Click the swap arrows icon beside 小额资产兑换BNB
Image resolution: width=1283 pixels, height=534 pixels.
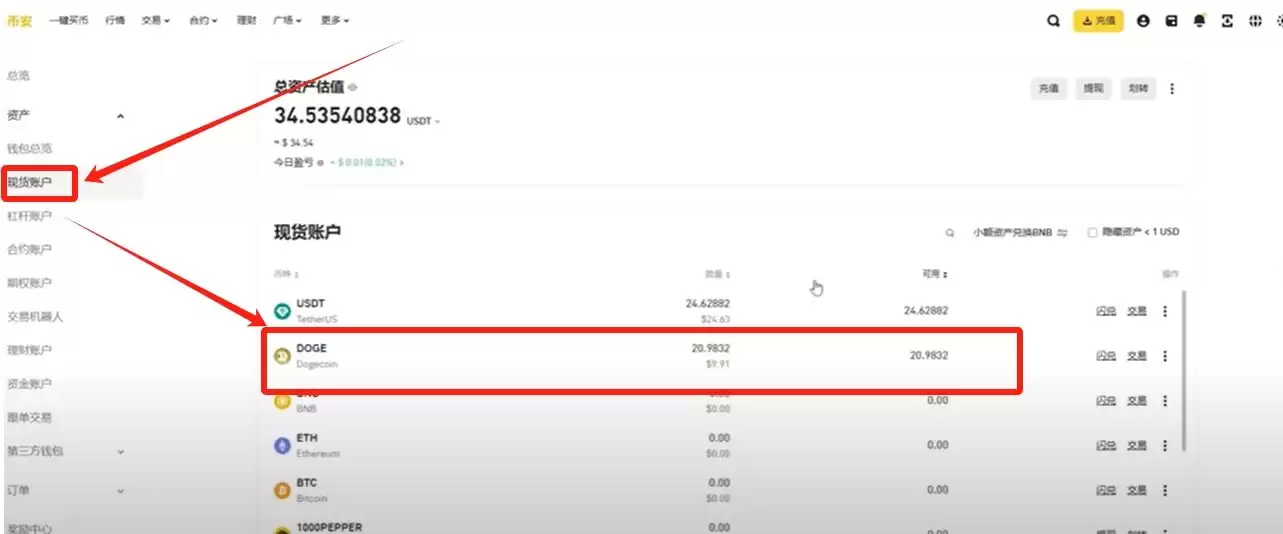(1062, 232)
